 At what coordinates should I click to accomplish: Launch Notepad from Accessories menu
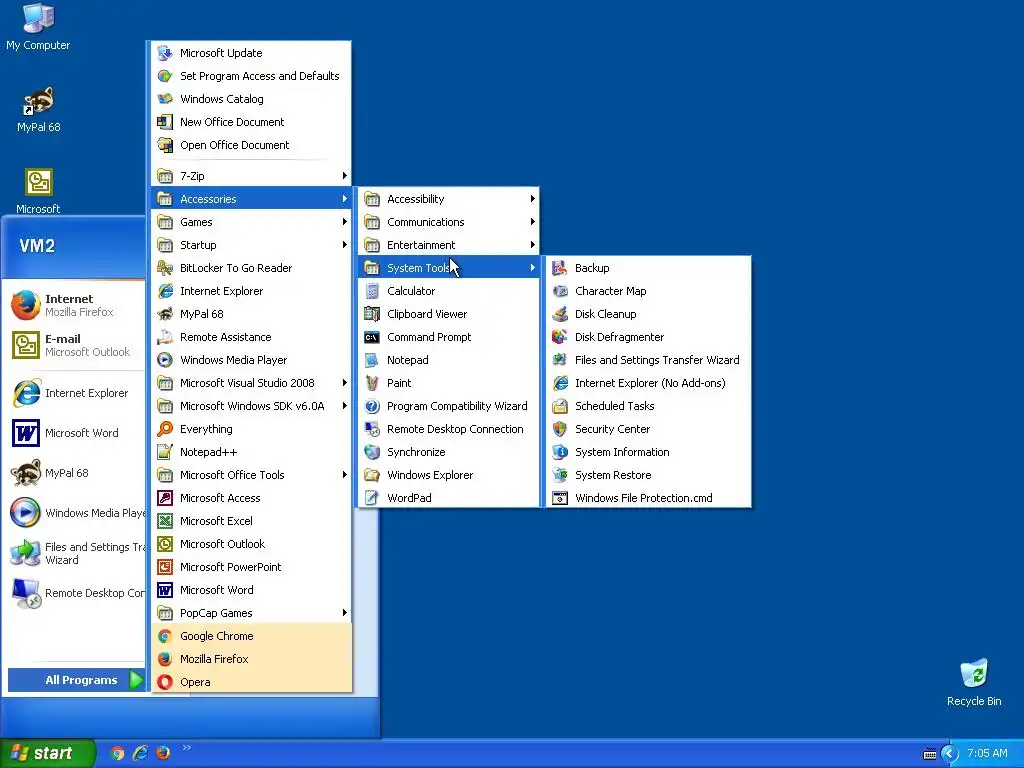[x=449, y=360]
